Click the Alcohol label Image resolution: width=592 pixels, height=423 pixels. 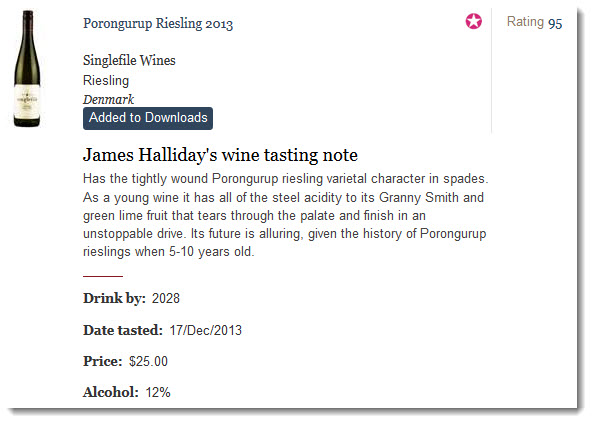pyautogui.click(x=111, y=392)
